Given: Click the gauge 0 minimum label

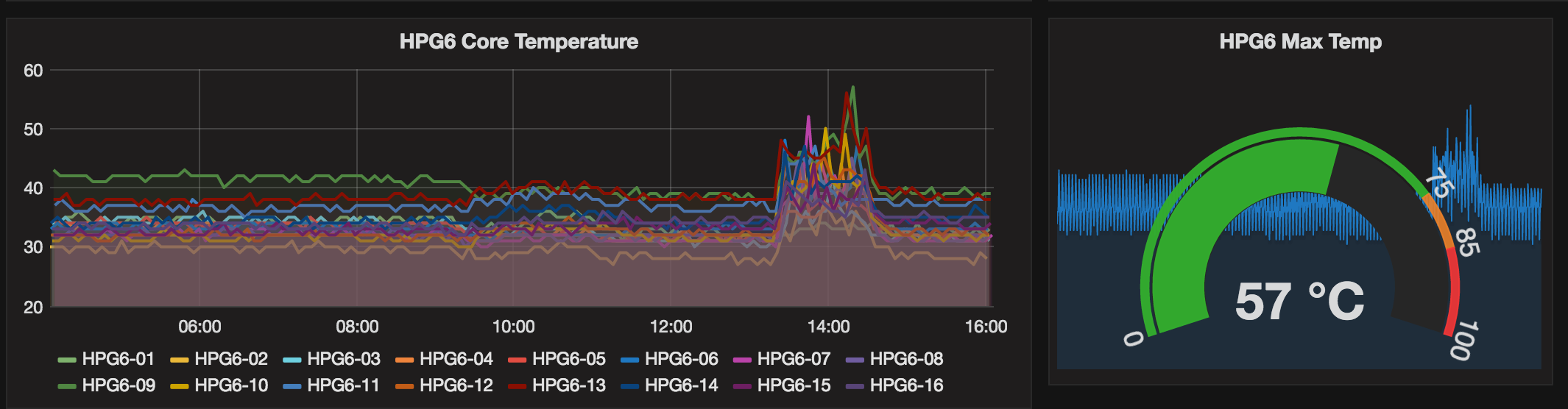Looking at the screenshot, I should (1134, 338).
